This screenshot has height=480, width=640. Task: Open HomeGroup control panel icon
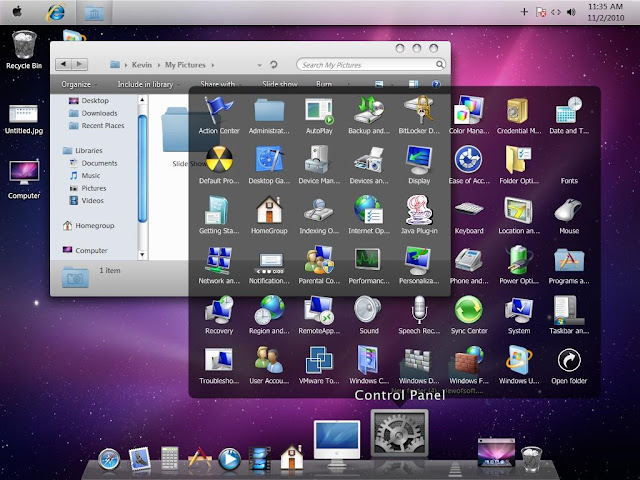(269, 210)
